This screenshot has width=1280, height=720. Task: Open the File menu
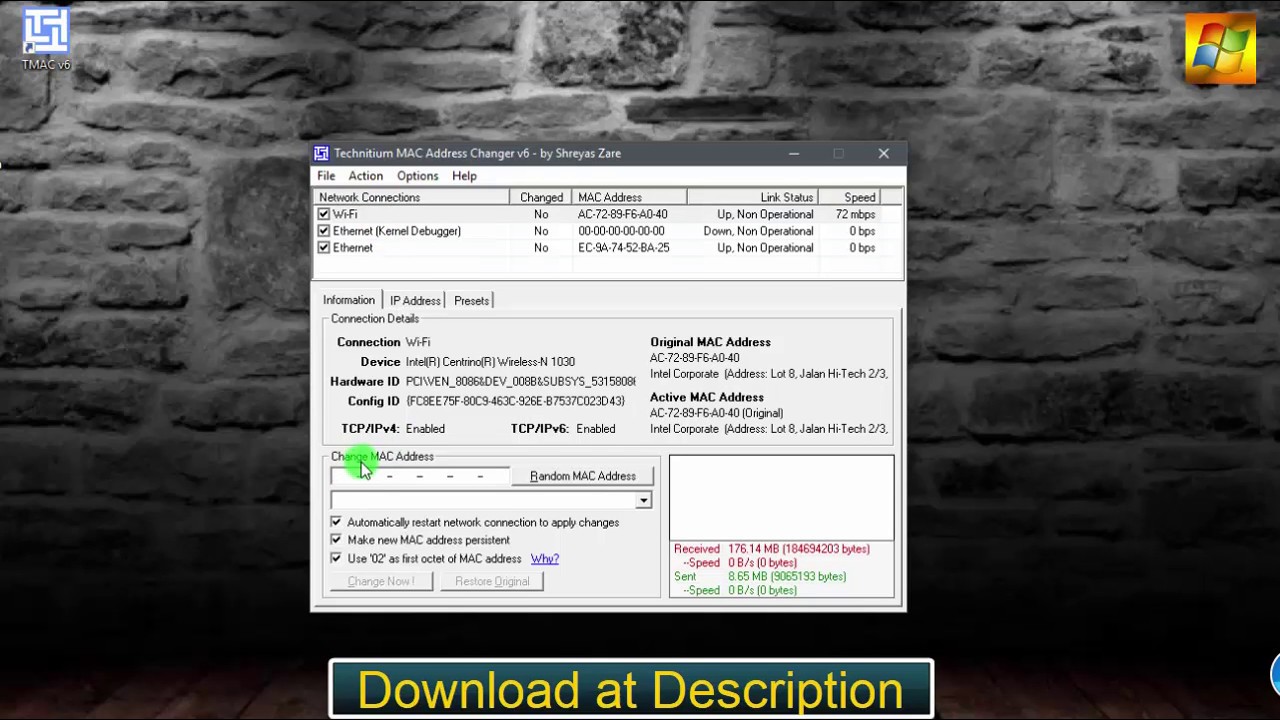click(326, 176)
